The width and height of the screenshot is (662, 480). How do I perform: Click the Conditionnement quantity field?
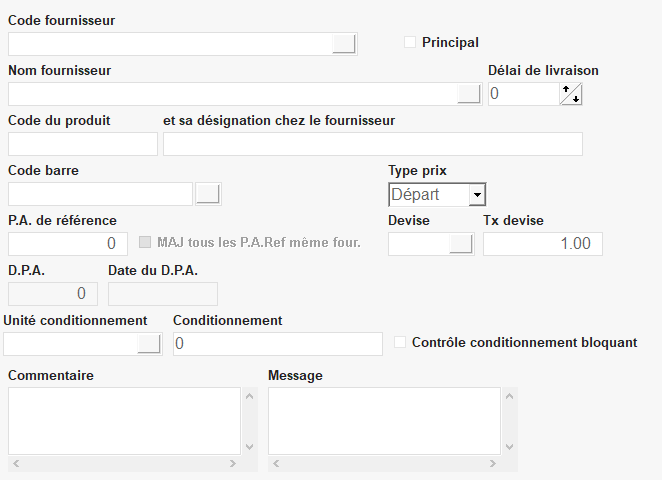tap(277, 344)
